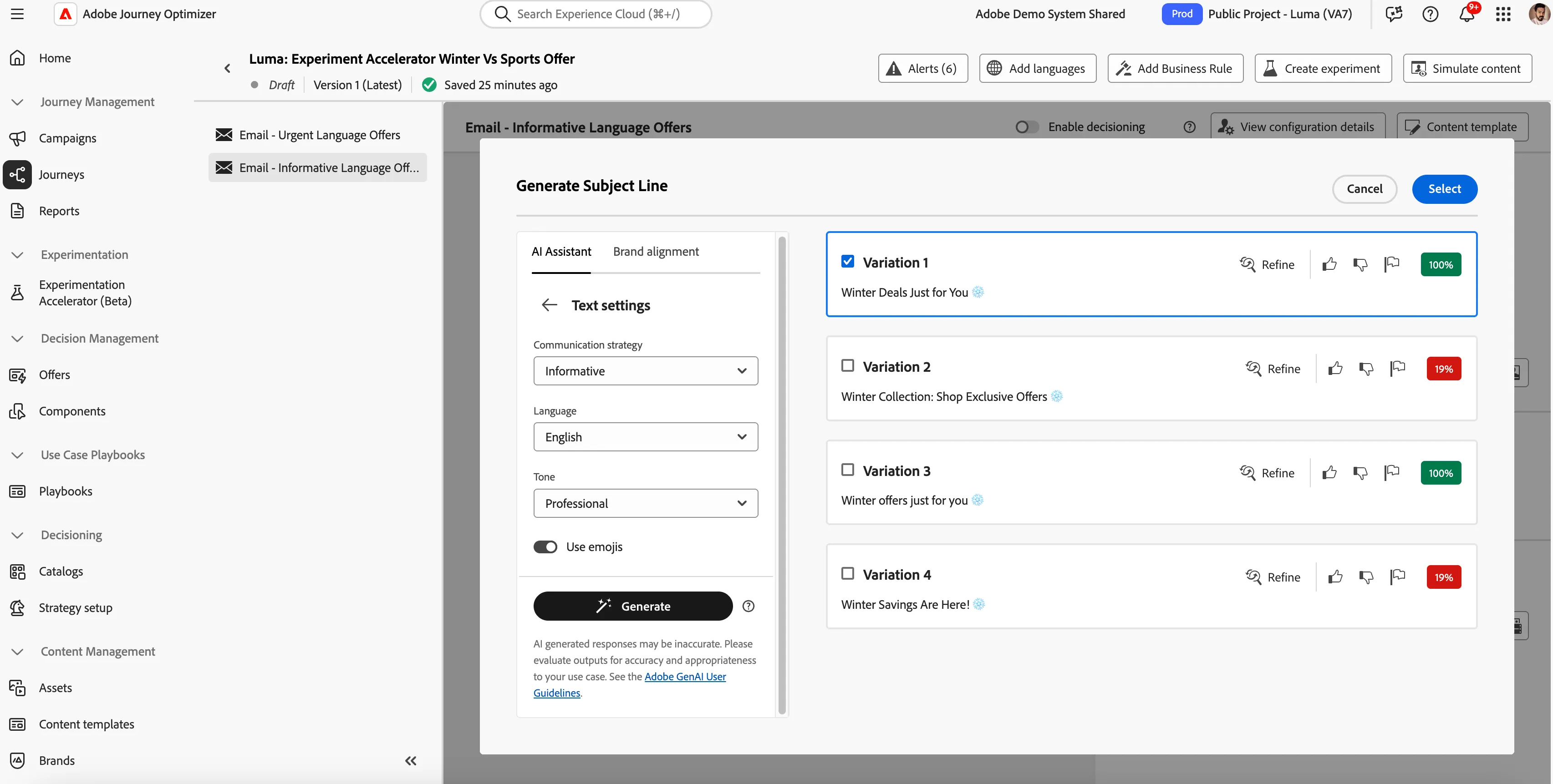Uncheck the Variation 1 checkbox
Viewport: 1553px width, 784px height.
(848, 262)
